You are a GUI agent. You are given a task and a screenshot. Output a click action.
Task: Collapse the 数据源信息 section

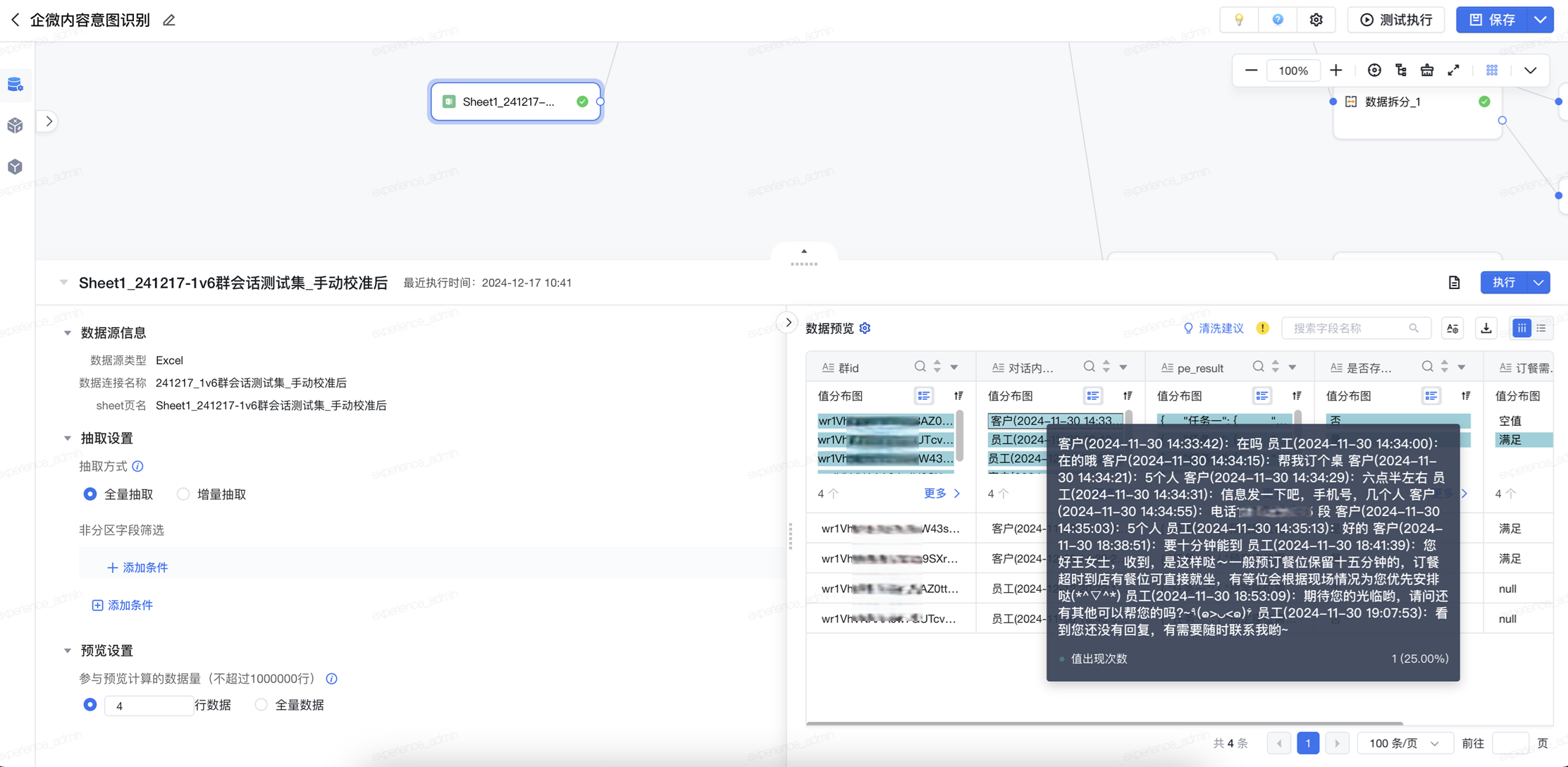pos(68,333)
